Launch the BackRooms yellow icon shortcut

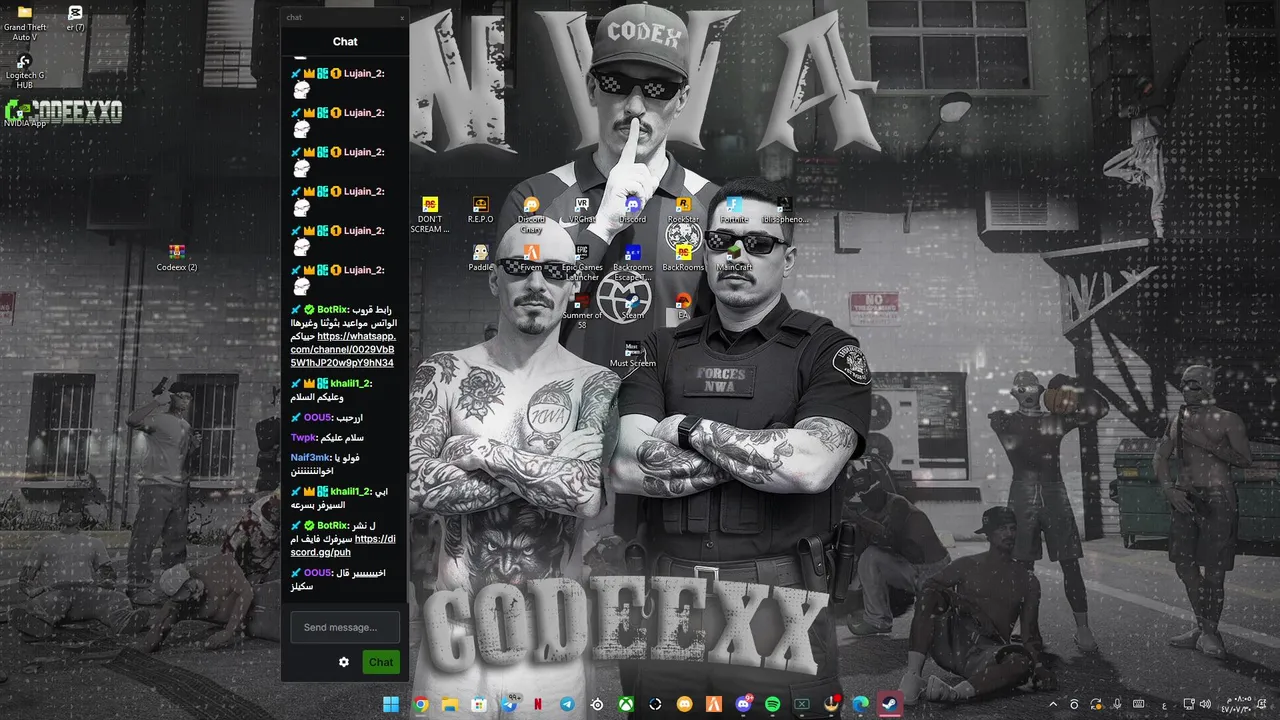683,258
